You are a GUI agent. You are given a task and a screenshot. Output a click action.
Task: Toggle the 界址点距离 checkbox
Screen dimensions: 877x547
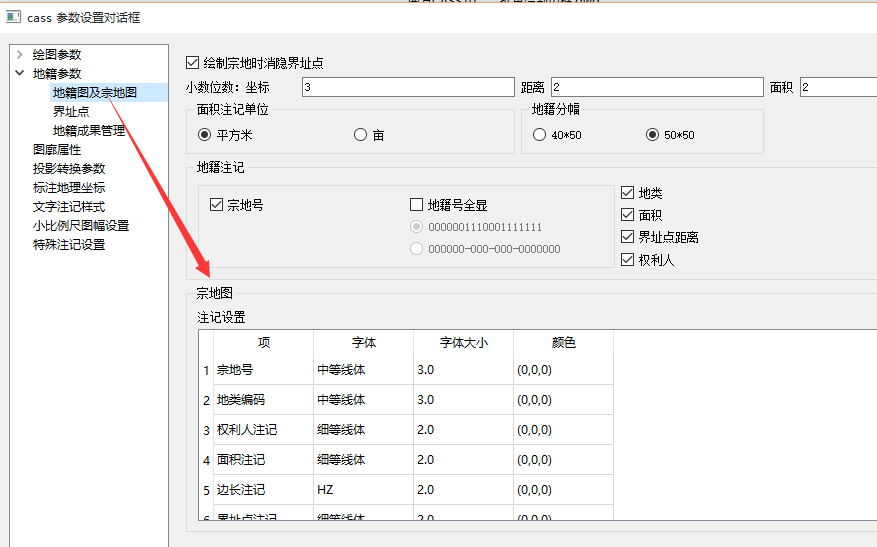tap(628, 238)
